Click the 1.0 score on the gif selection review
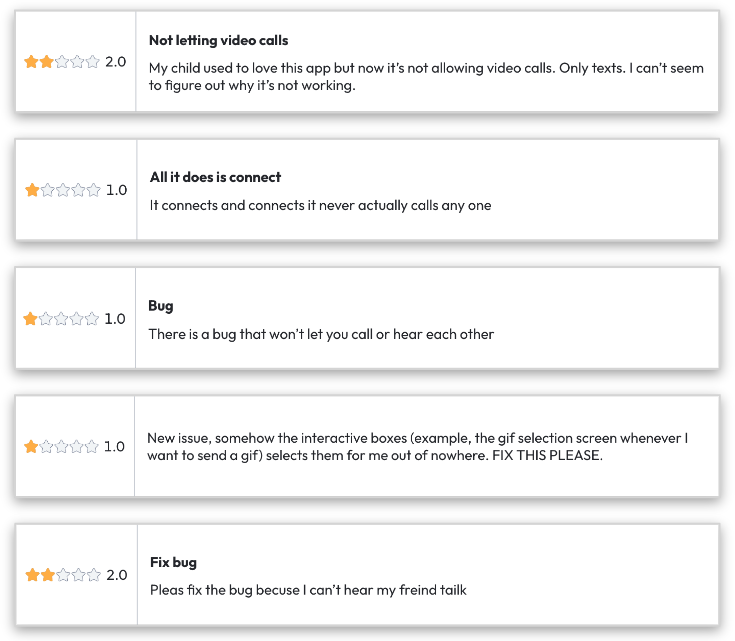This screenshot has width=735, height=641. pyautogui.click(x=114, y=446)
